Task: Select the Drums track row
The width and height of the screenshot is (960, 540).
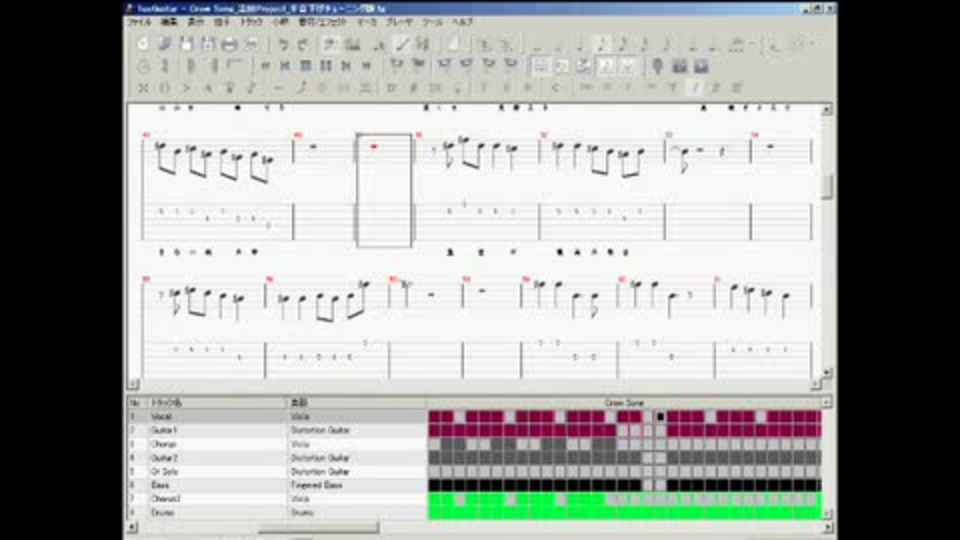Action: point(277,513)
